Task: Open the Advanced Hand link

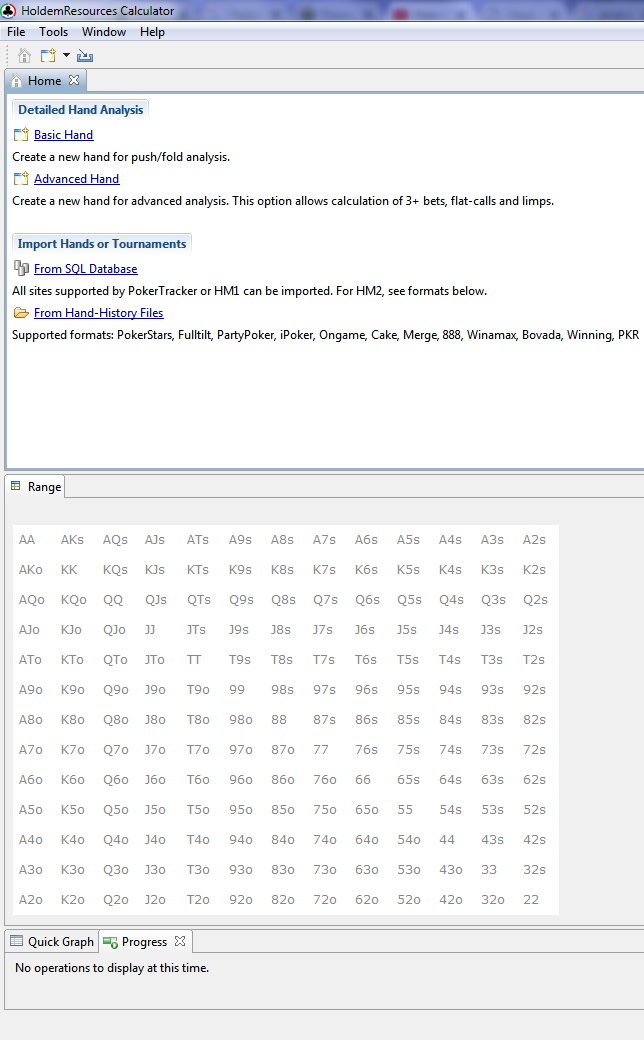Action: [76, 178]
